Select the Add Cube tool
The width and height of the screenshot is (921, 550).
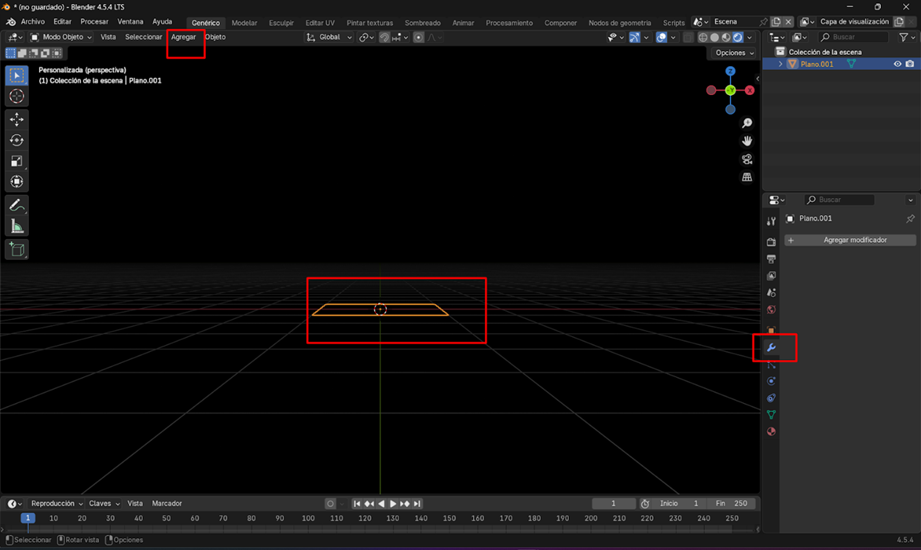[17, 249]
